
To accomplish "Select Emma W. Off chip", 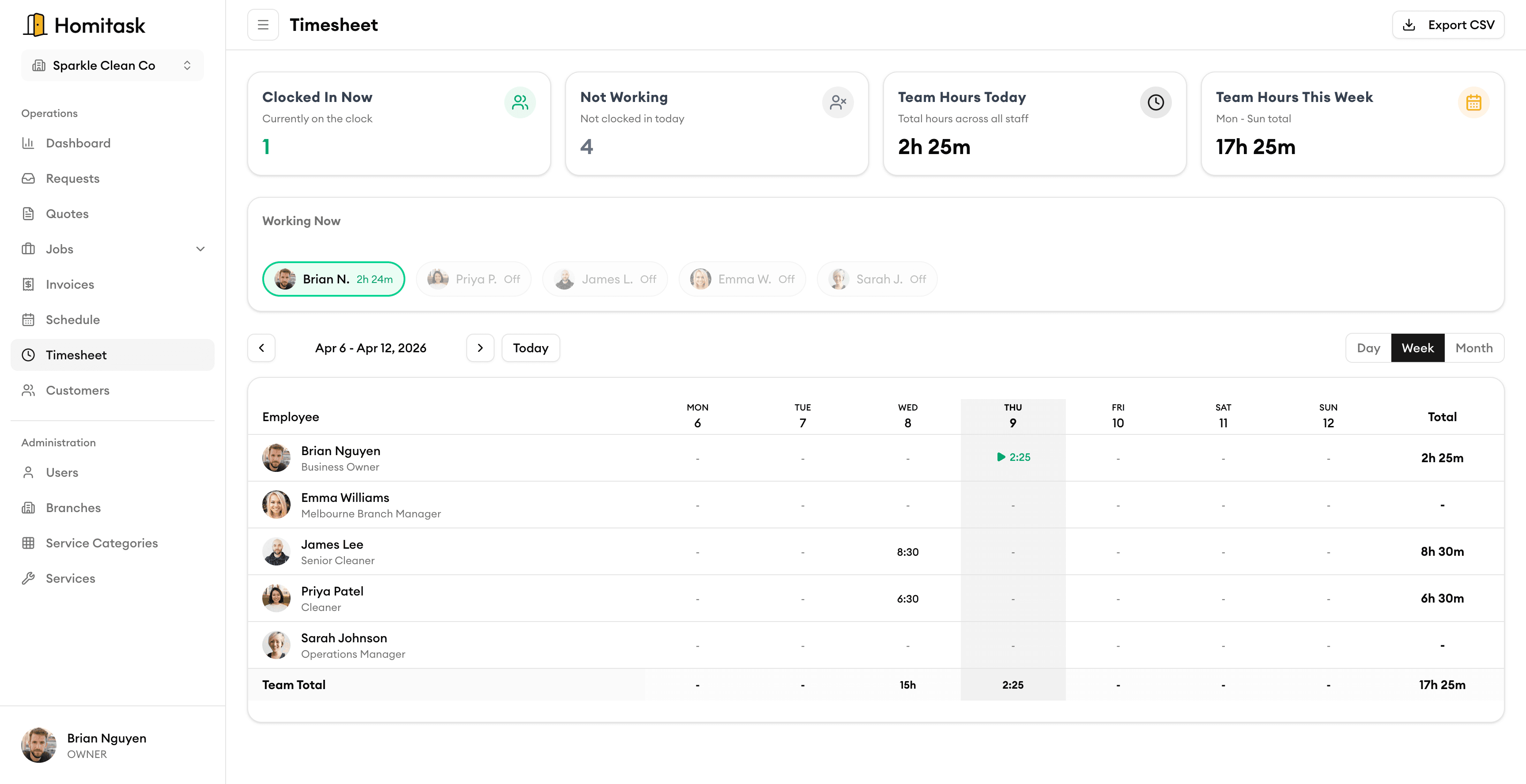I will pos(742,278).
